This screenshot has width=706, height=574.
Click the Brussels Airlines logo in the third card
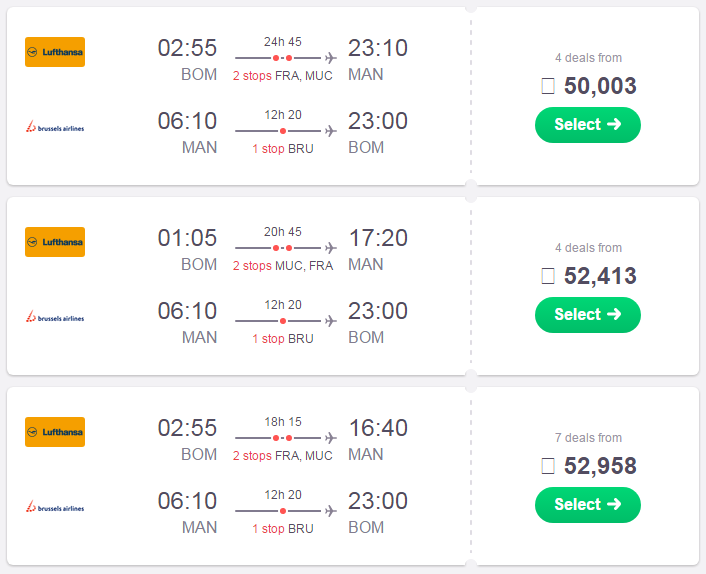[x=55, y=506]
